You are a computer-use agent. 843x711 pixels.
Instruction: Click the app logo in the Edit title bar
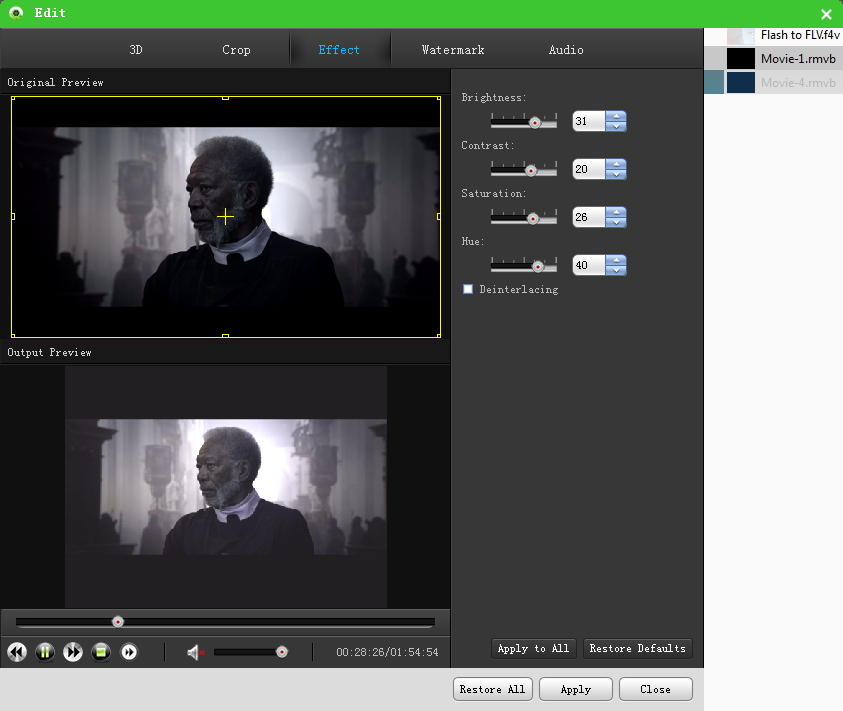point(16,12)
